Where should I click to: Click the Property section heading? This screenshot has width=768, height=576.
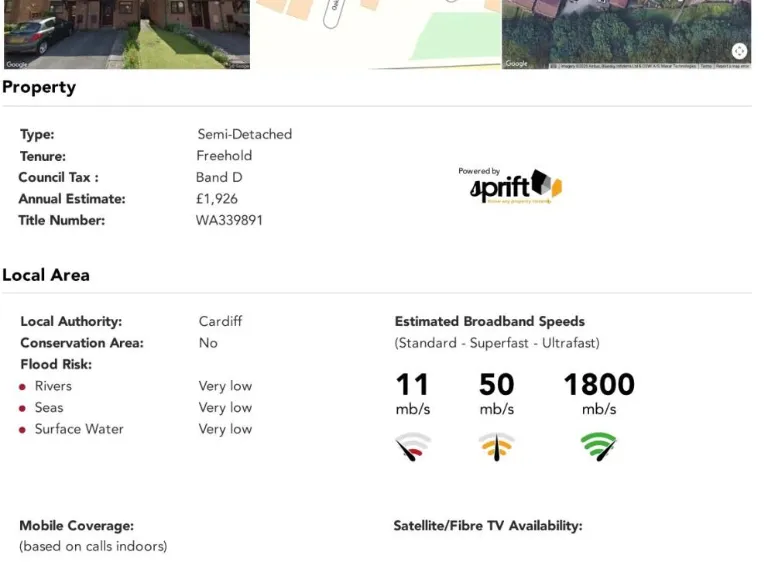[39, 87]
